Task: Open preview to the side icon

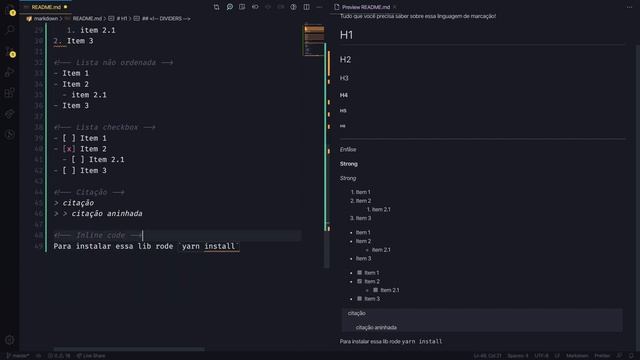Action: 242,7
